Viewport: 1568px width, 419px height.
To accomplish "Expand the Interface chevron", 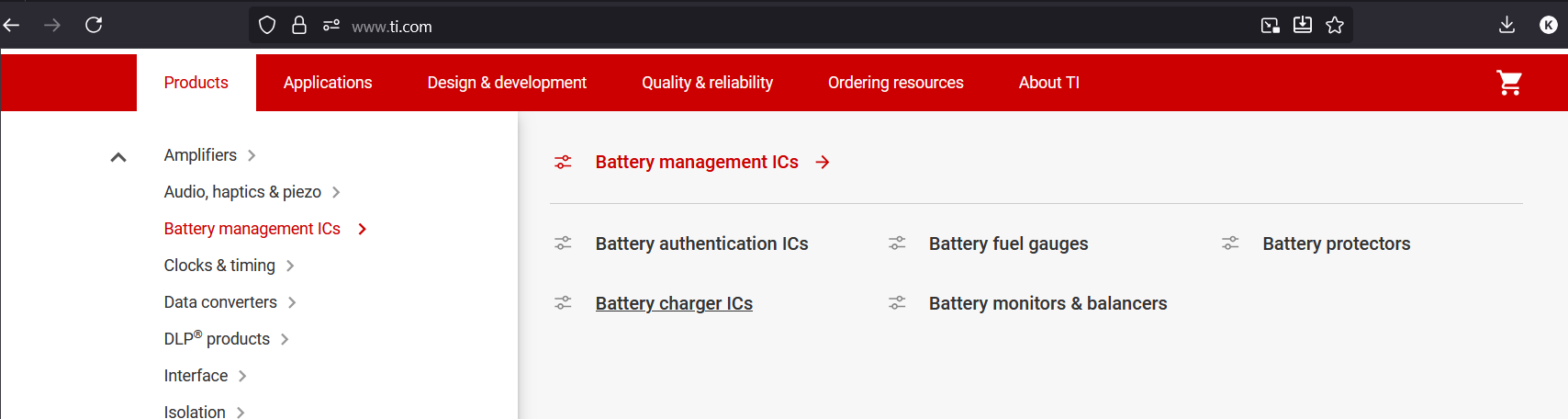I will (242, 376).
